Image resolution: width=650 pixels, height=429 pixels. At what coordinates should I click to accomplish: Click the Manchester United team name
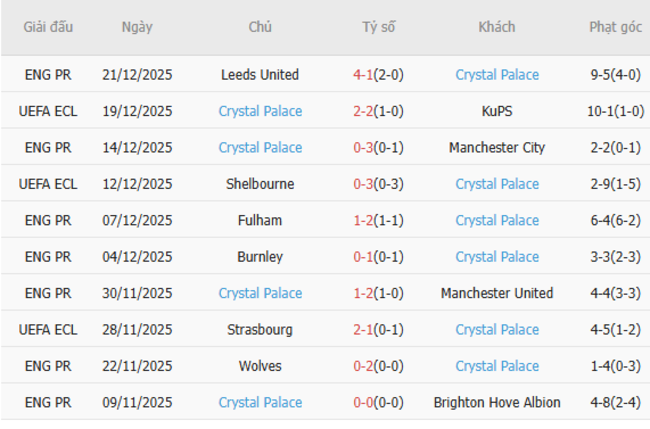tap(497, 293)
